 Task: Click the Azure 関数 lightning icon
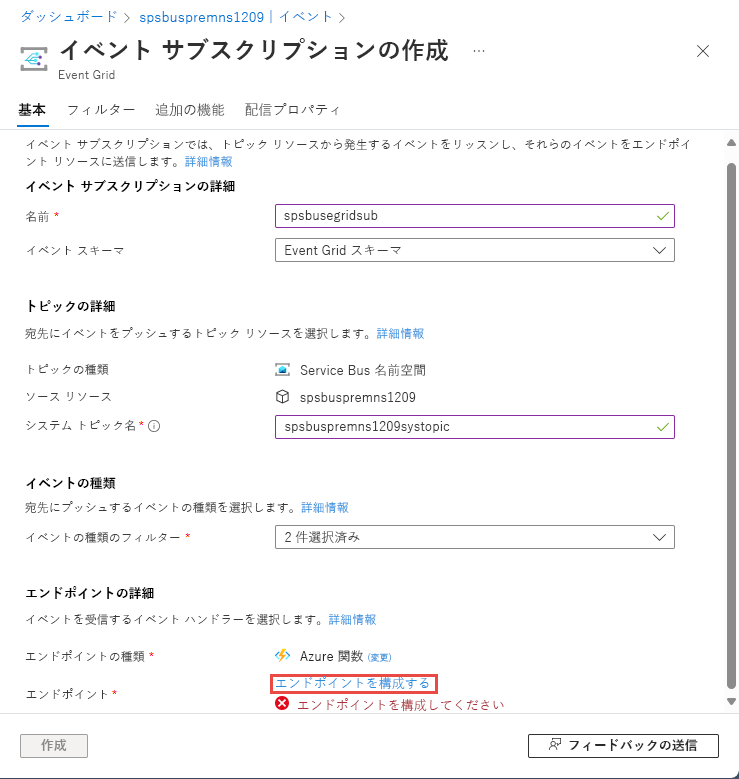[x=282, y=656]
